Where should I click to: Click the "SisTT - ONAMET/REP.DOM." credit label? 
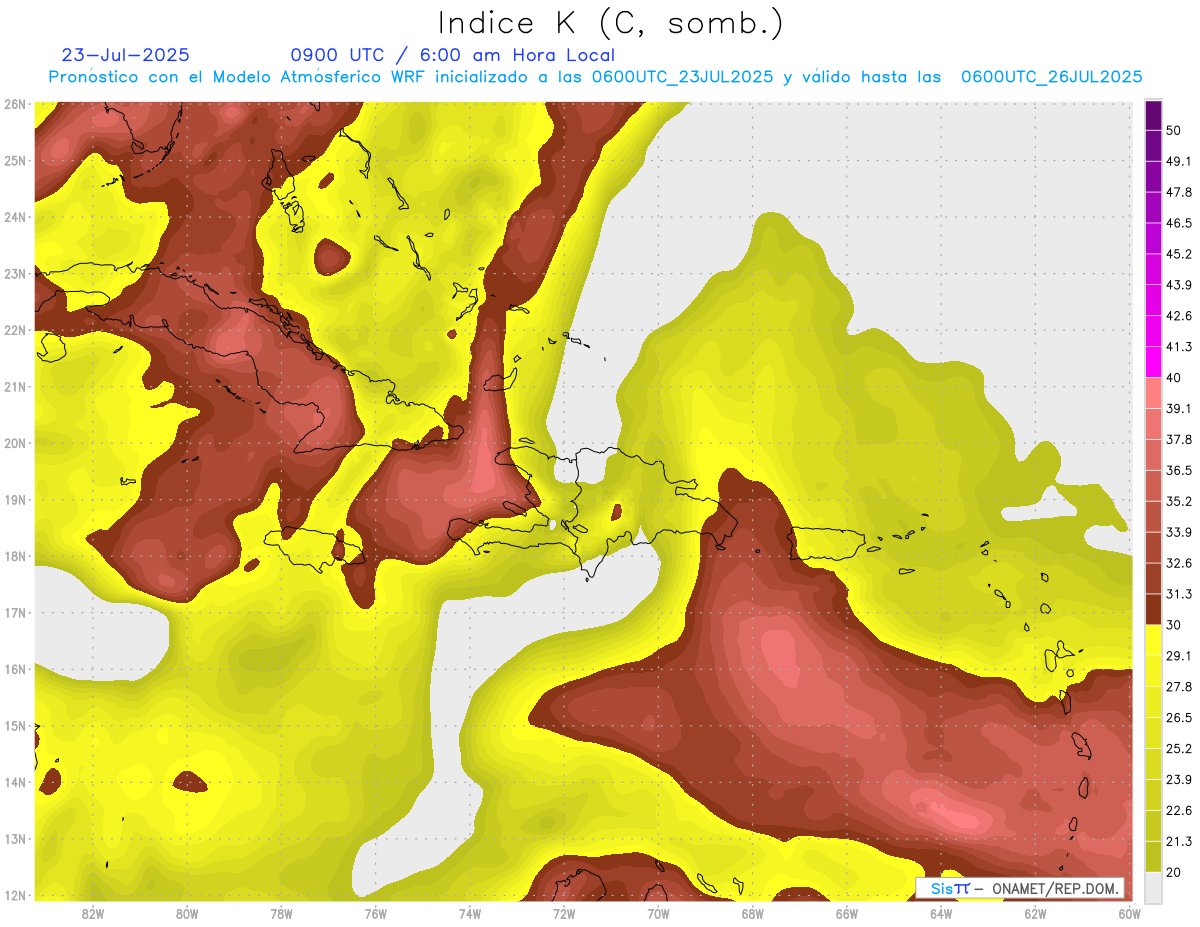coord(1020,888)
